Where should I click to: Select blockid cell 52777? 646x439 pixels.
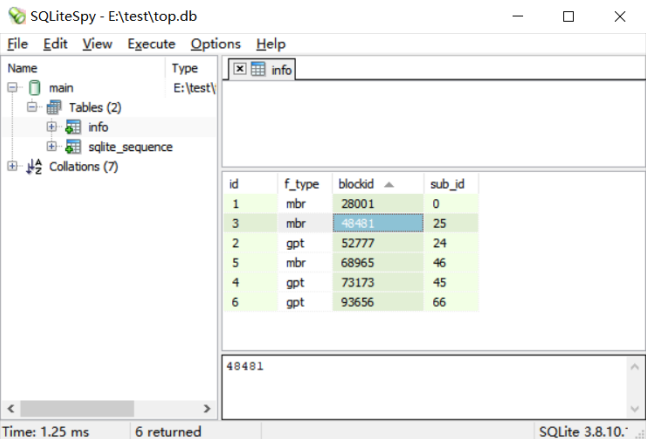(378, 243)
